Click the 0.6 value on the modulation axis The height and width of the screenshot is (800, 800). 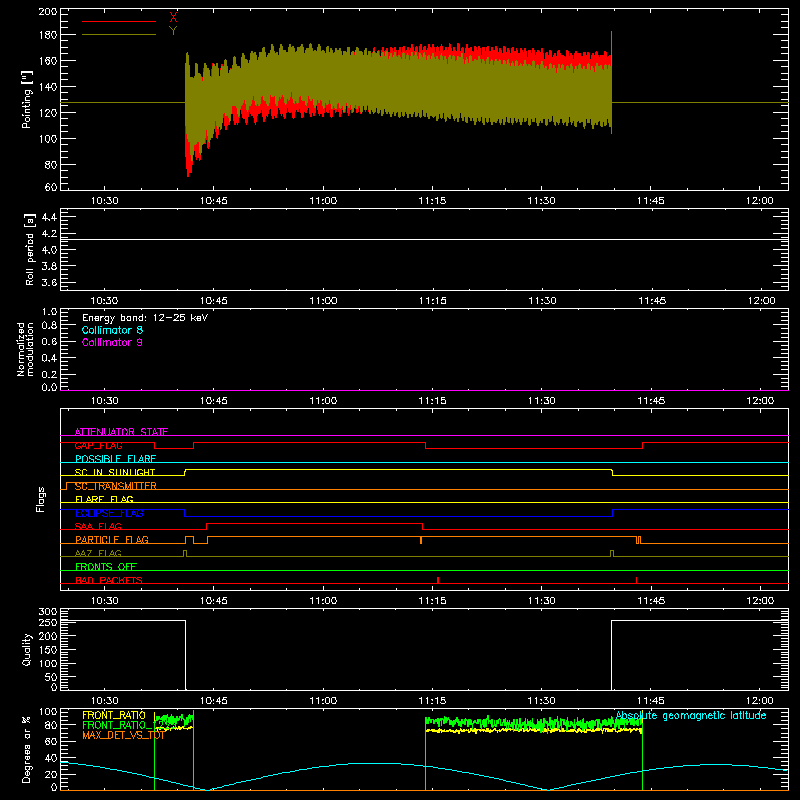pyautogui.click(x=49, y=341)
